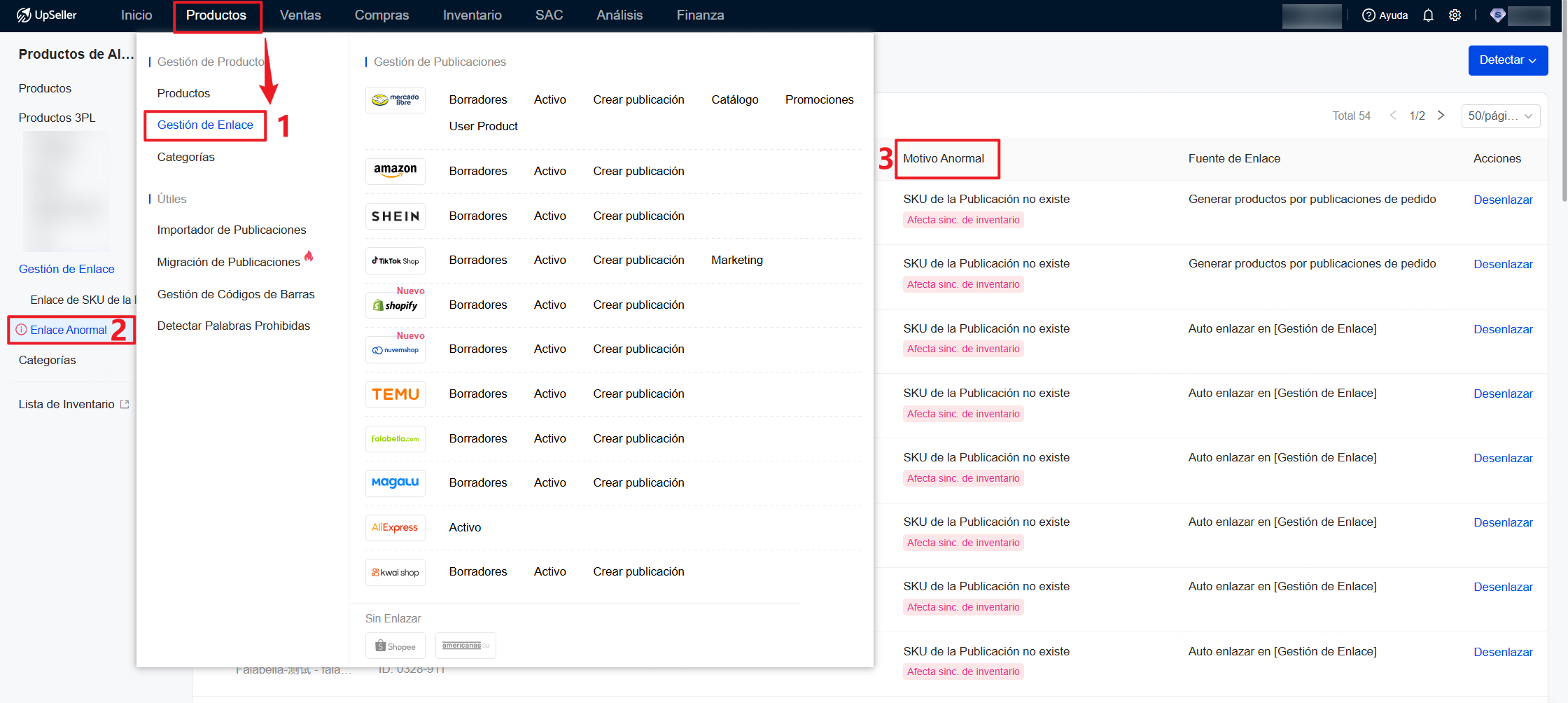Click the TEMU marketplace logo
This screenshot has height=703, width=1568.
[x=395, y=394]
